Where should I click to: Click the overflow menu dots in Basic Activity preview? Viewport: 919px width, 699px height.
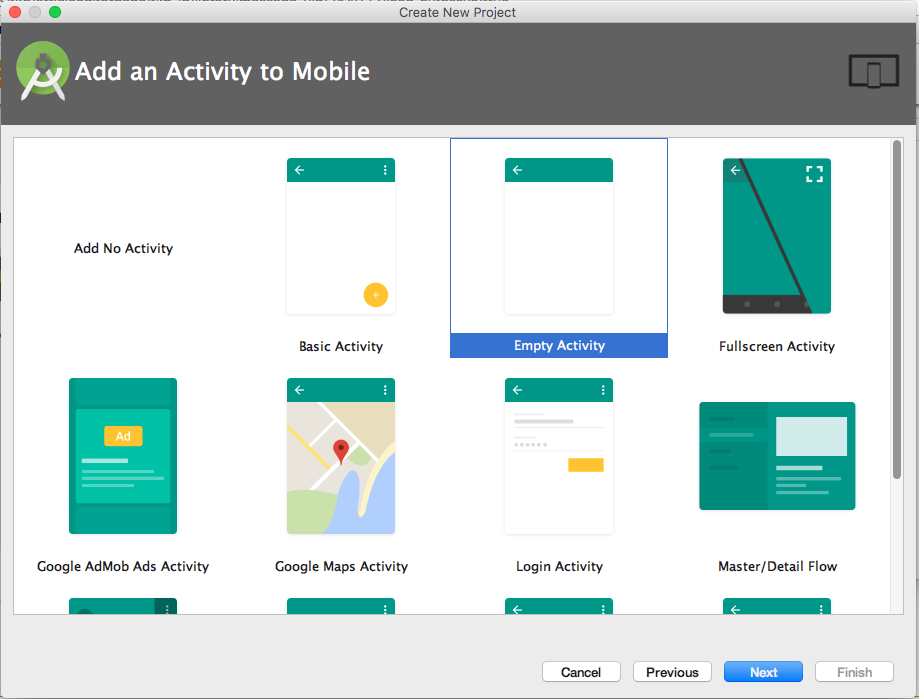pyautogui.click(x=385, y=169)
